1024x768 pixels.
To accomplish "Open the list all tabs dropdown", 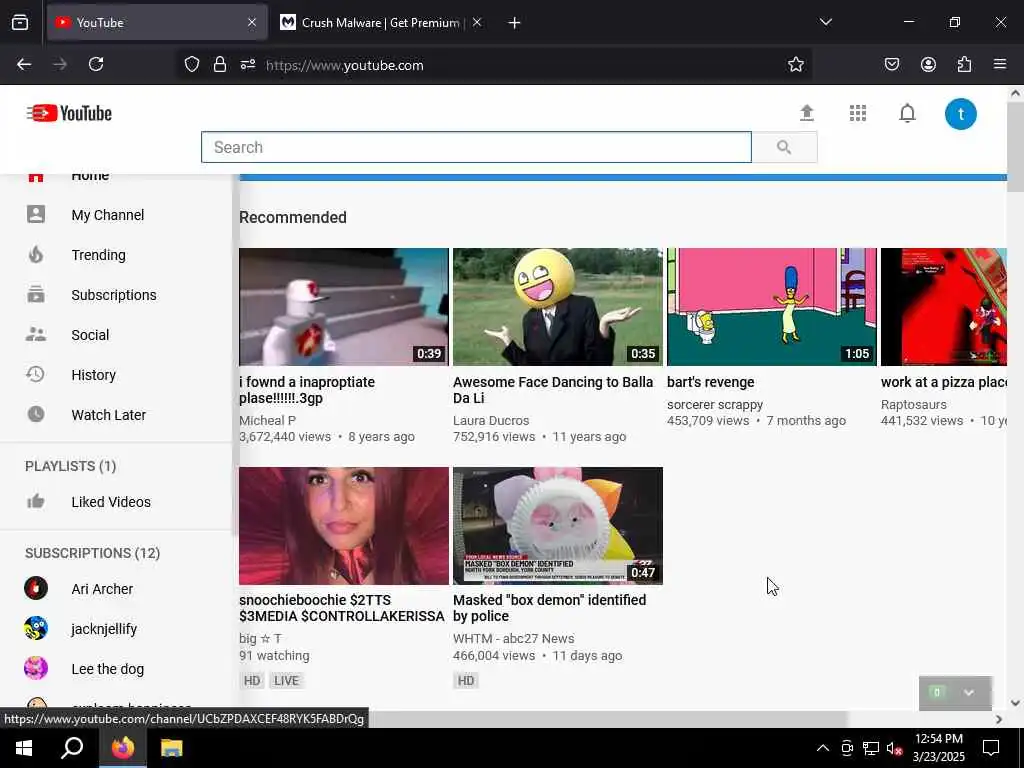I will point(825,22).
